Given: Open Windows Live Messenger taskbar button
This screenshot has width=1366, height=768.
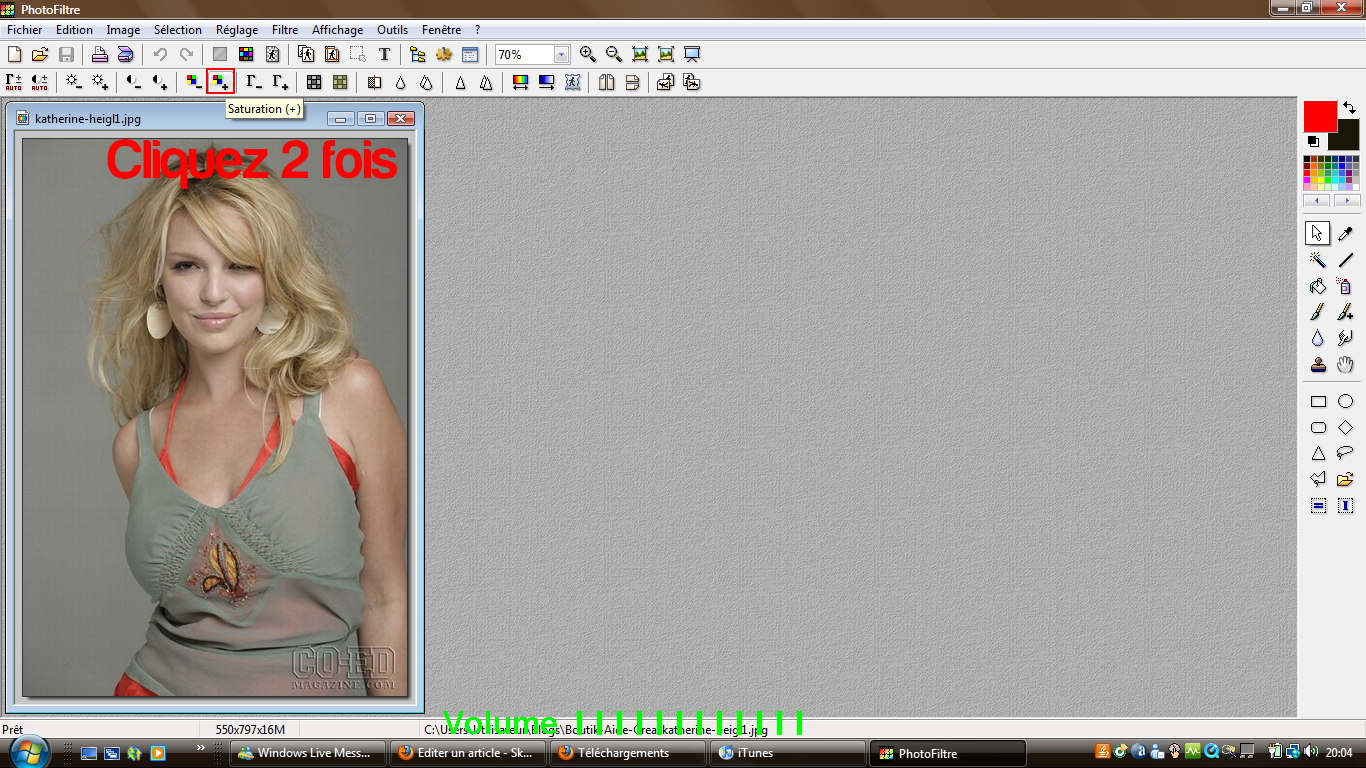Looking at the screenshot, I should [x=308, y=753].
